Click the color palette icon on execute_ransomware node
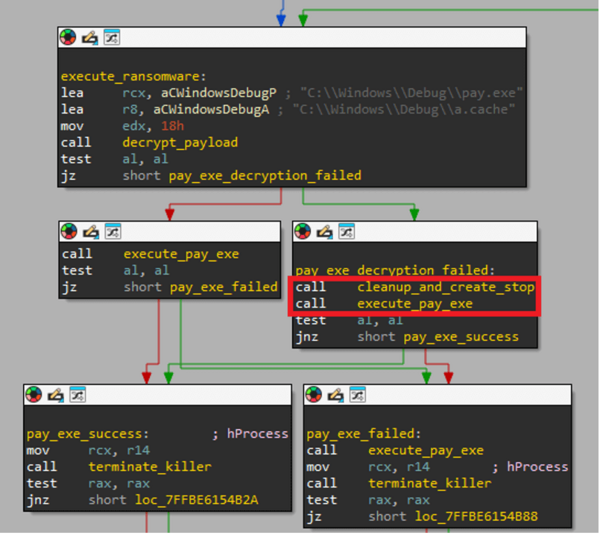 [68, 38]
